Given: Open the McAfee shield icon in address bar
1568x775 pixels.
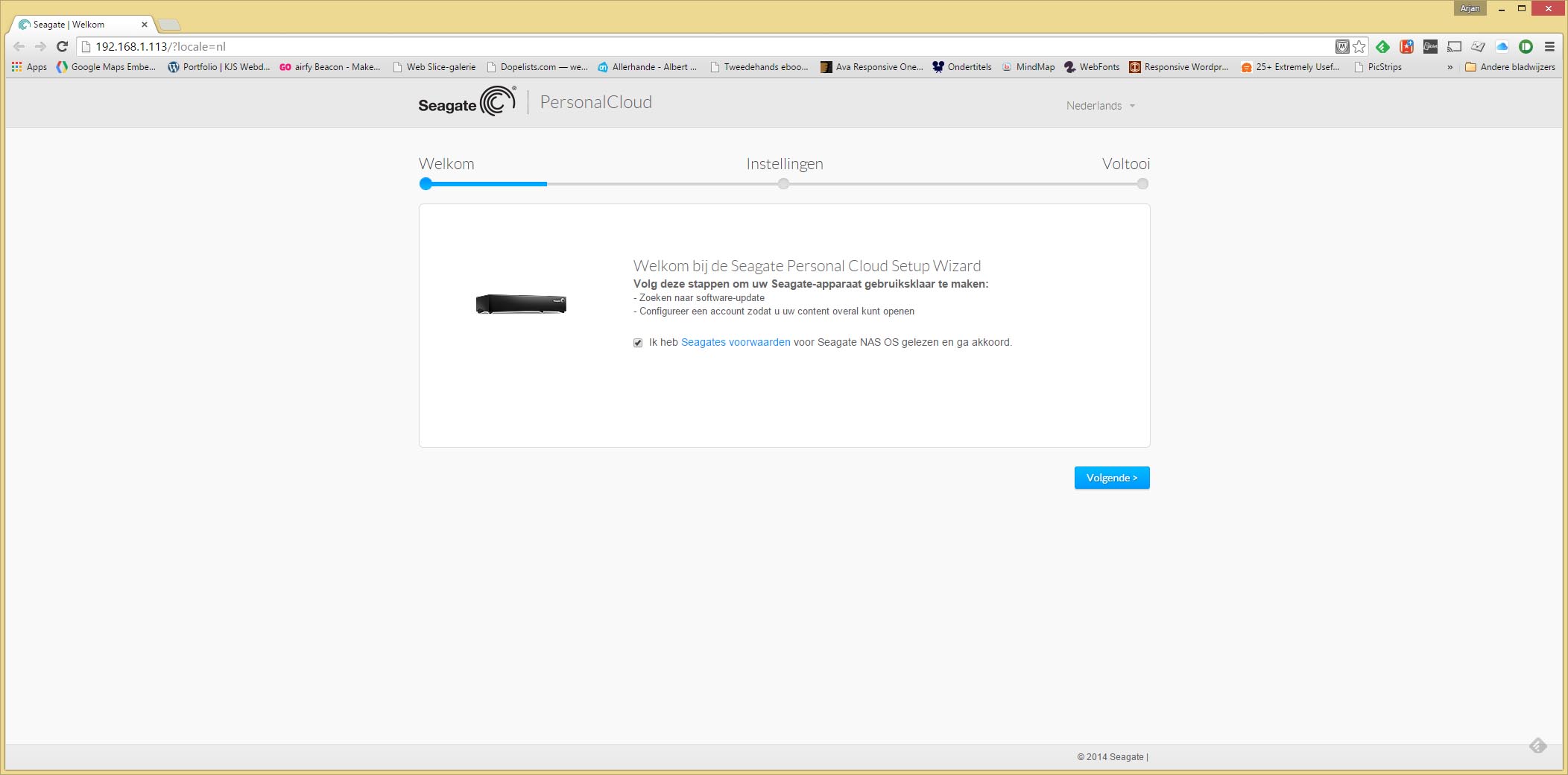Looking at the screenshot, I should [1342, 46].
